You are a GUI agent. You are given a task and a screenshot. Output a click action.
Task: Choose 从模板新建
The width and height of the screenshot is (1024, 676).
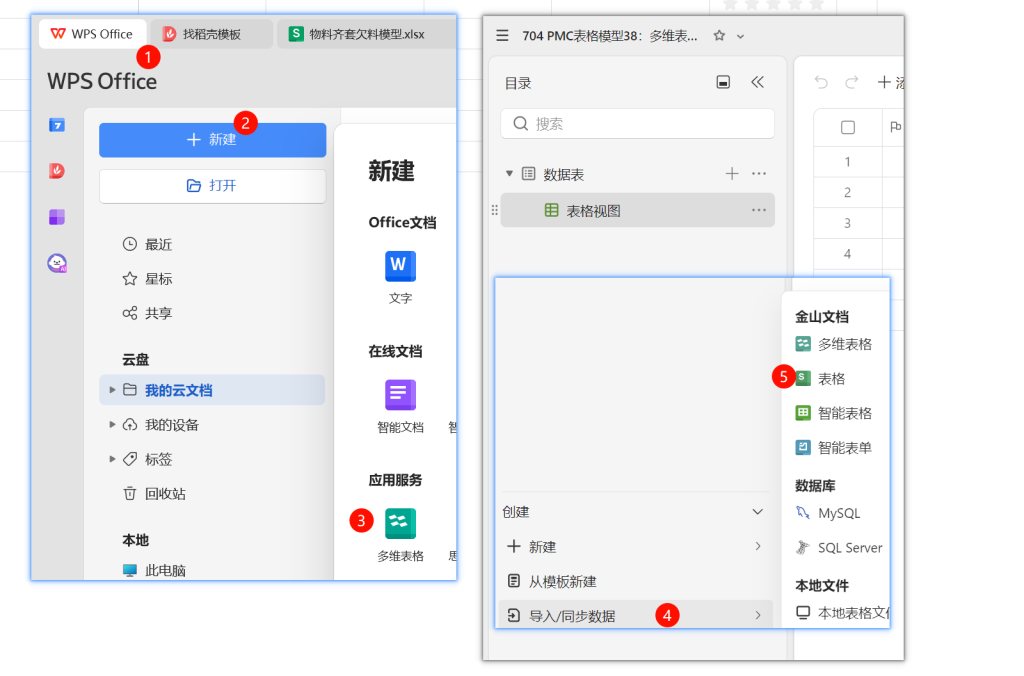click(635, 581)
